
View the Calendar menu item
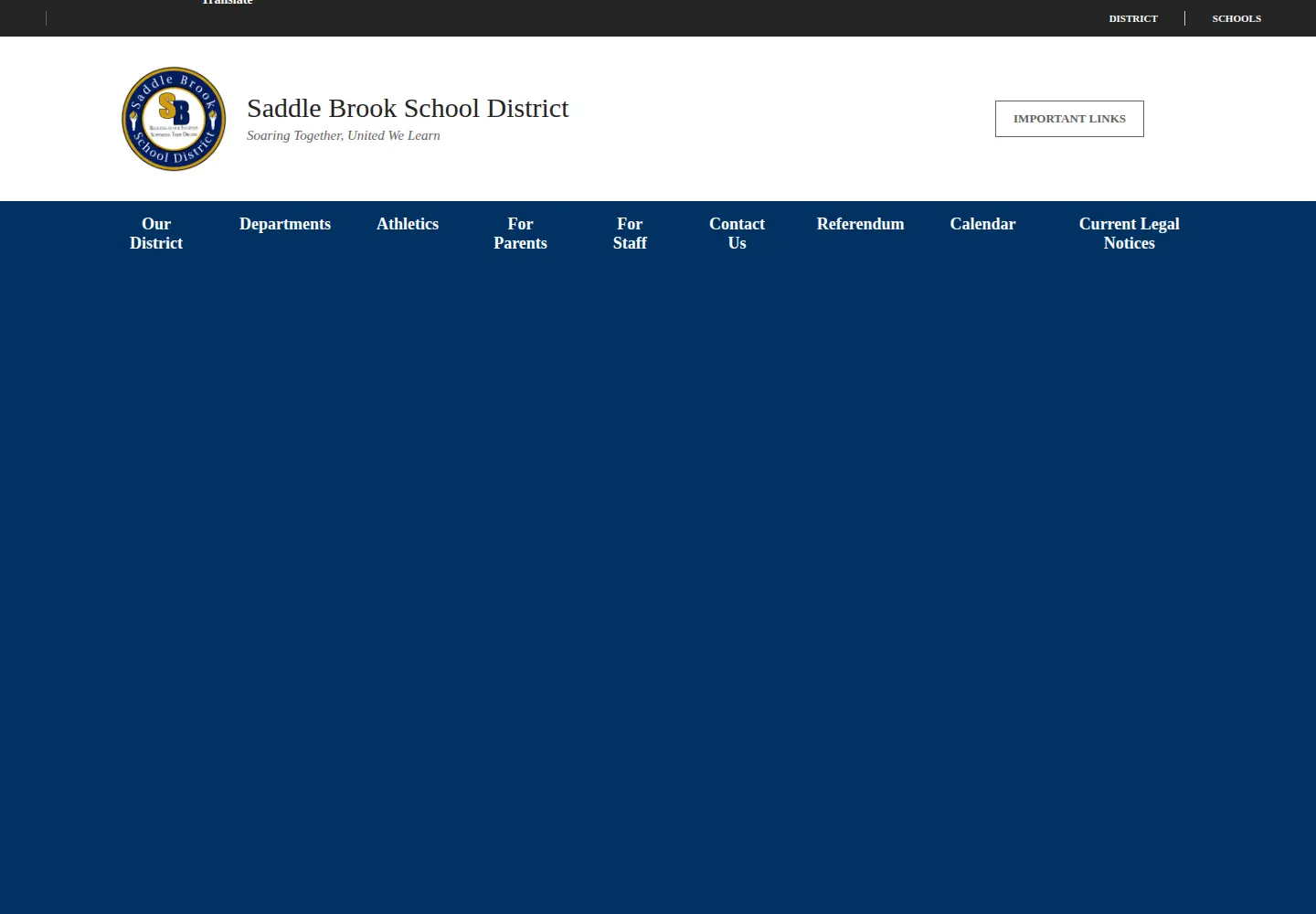[982, 224]
